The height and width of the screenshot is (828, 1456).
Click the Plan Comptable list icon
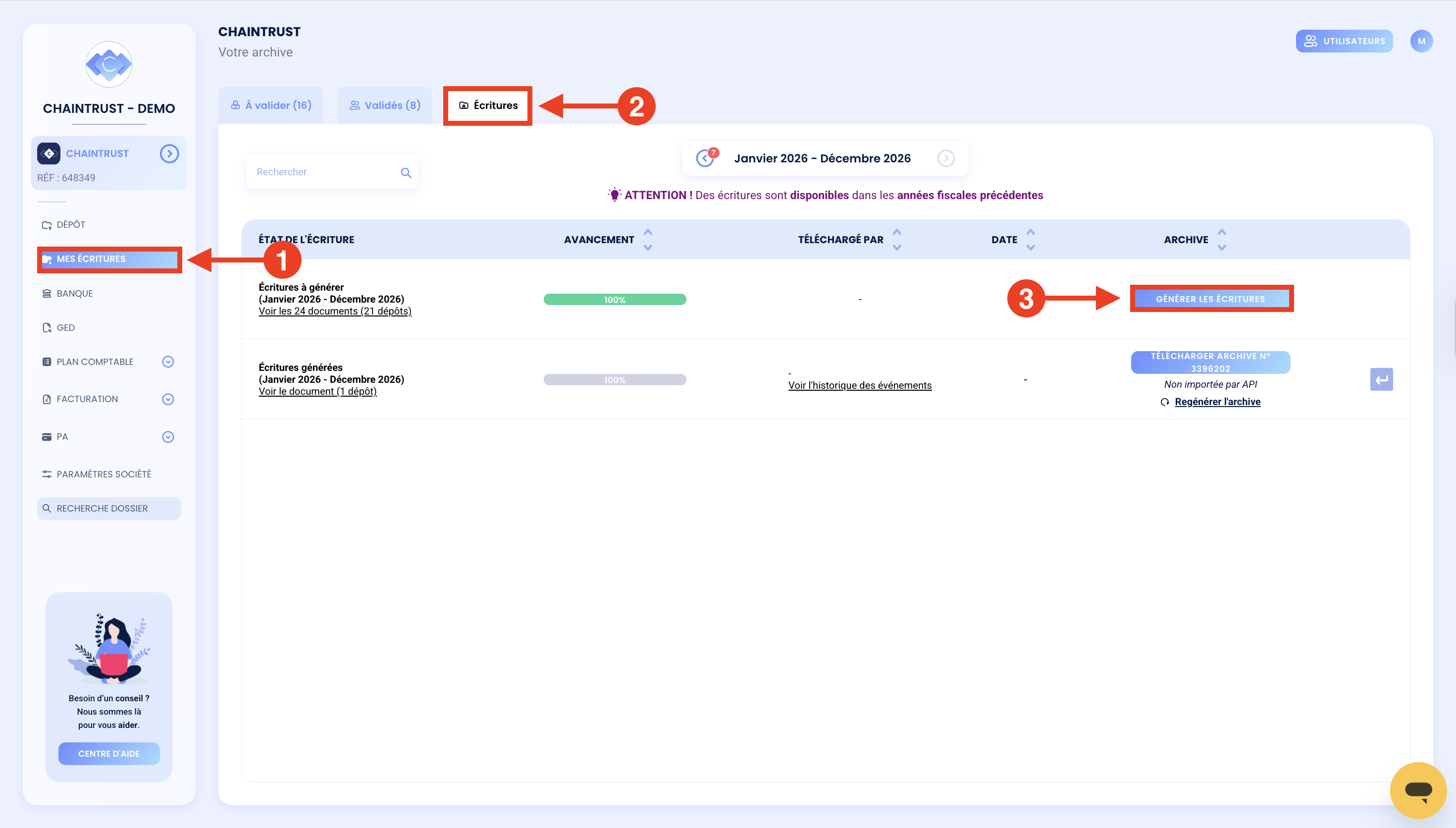(x=47, y=362)
